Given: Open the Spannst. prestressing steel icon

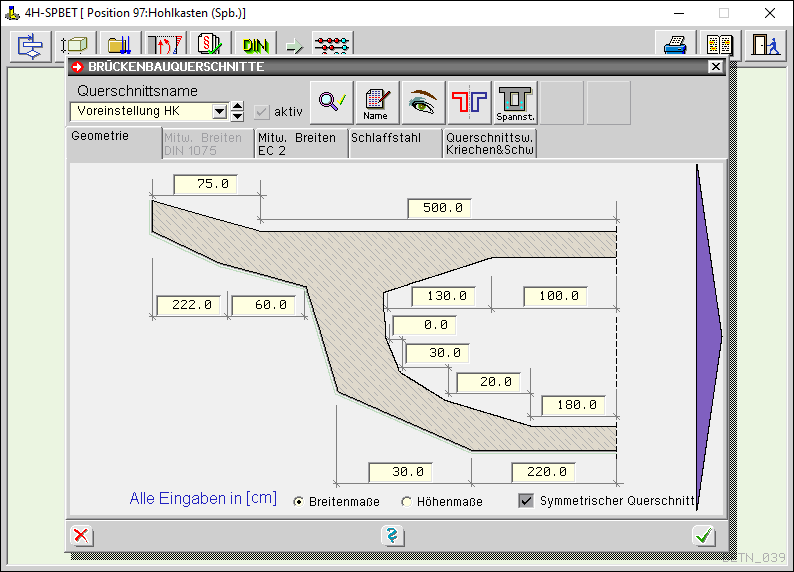Looking at the screenshot, I should pyautogui.click(x=515, y=102).
